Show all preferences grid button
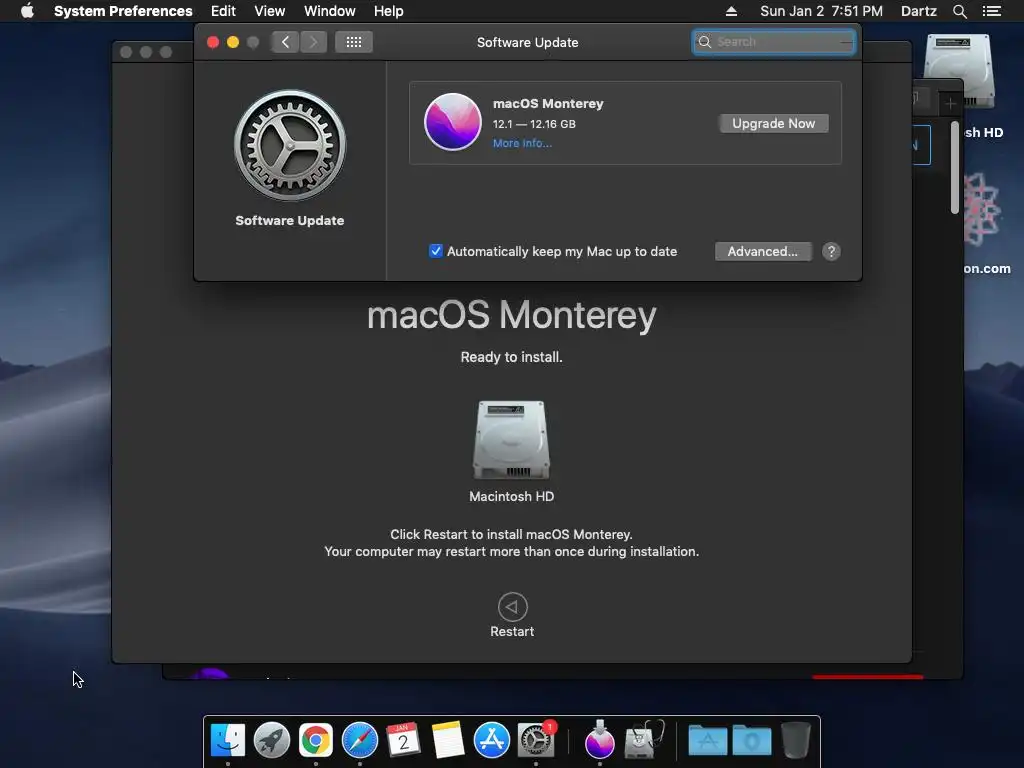The width and height of the screenshot is (1024, 768). click(354, 42)
